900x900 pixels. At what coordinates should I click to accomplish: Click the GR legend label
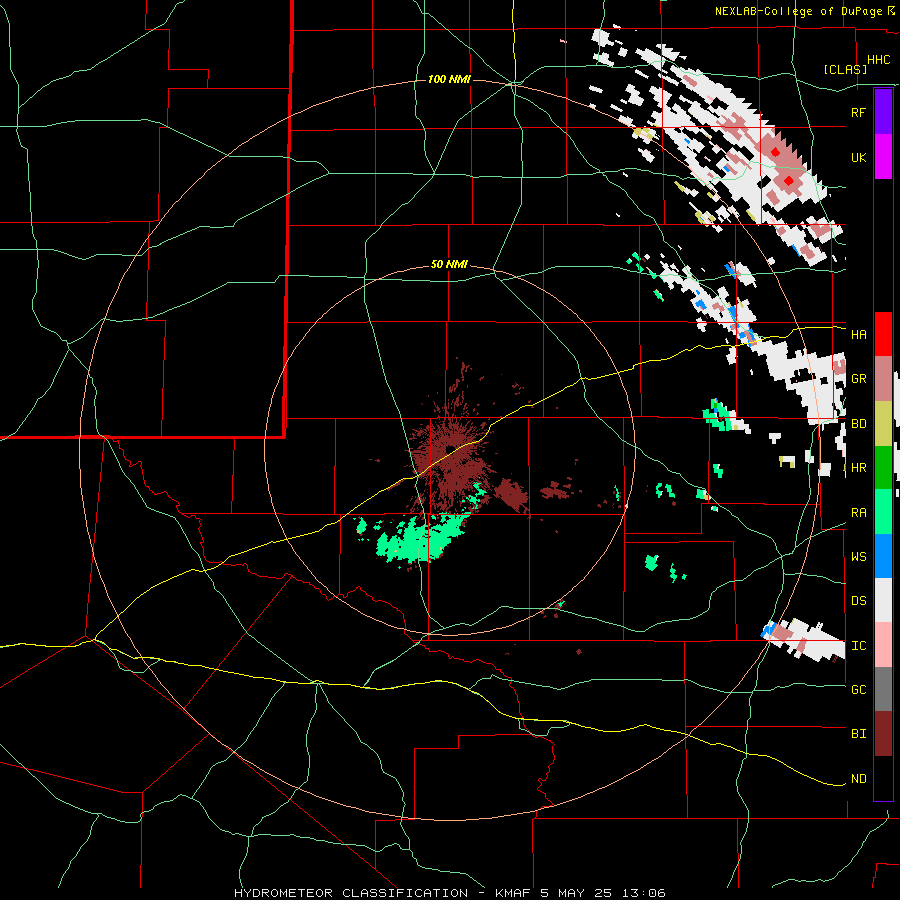pyautogui.click(x=858, y=379)
